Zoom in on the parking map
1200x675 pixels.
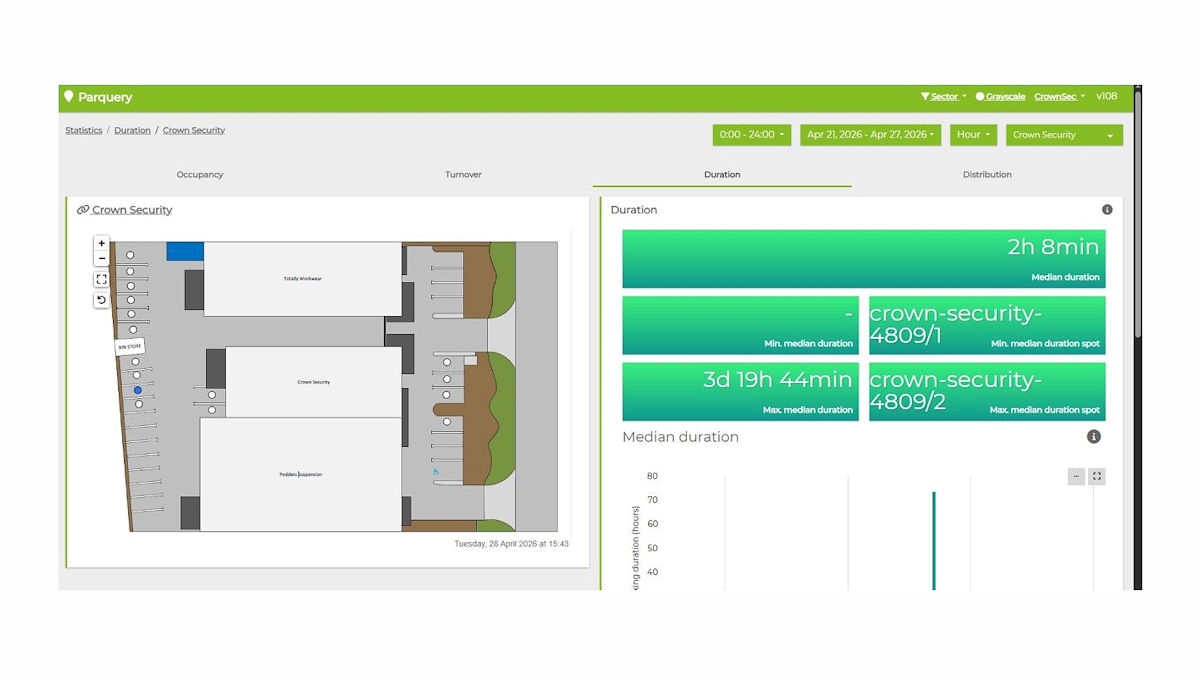click(x=101, y=243)
